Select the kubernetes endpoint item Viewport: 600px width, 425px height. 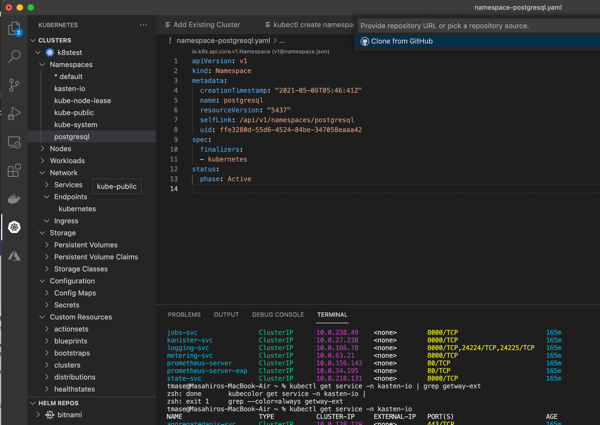77,209
